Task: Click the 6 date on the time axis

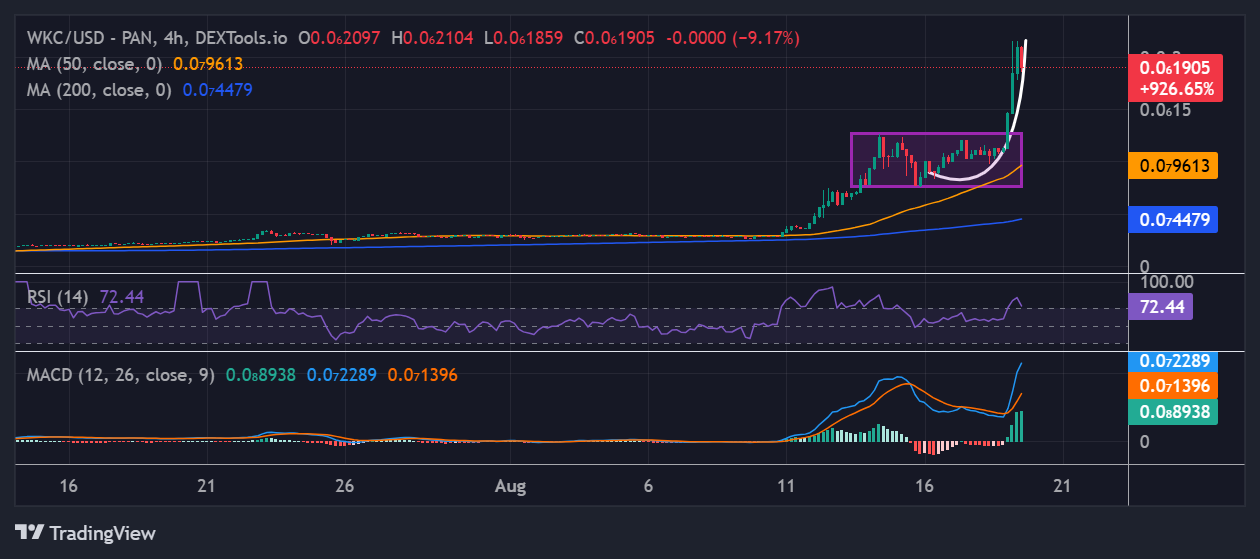Action: pos(649,487)
